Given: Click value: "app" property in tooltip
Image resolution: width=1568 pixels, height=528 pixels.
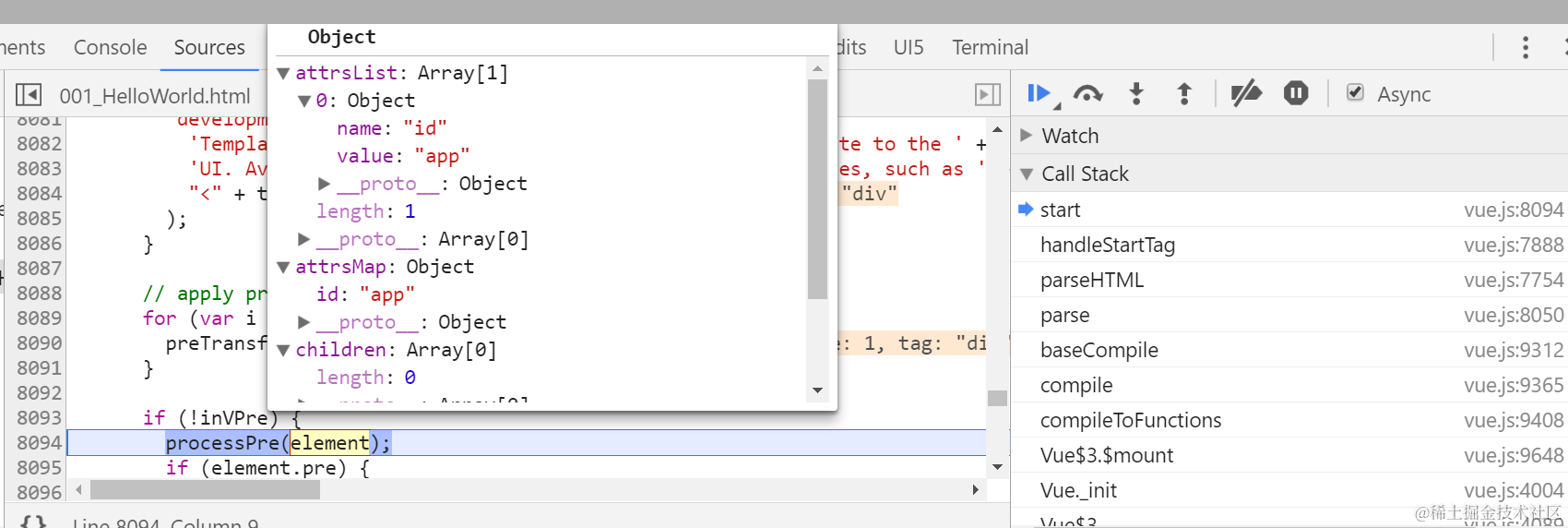Looking at the screenshot, I should click(403, 156).
